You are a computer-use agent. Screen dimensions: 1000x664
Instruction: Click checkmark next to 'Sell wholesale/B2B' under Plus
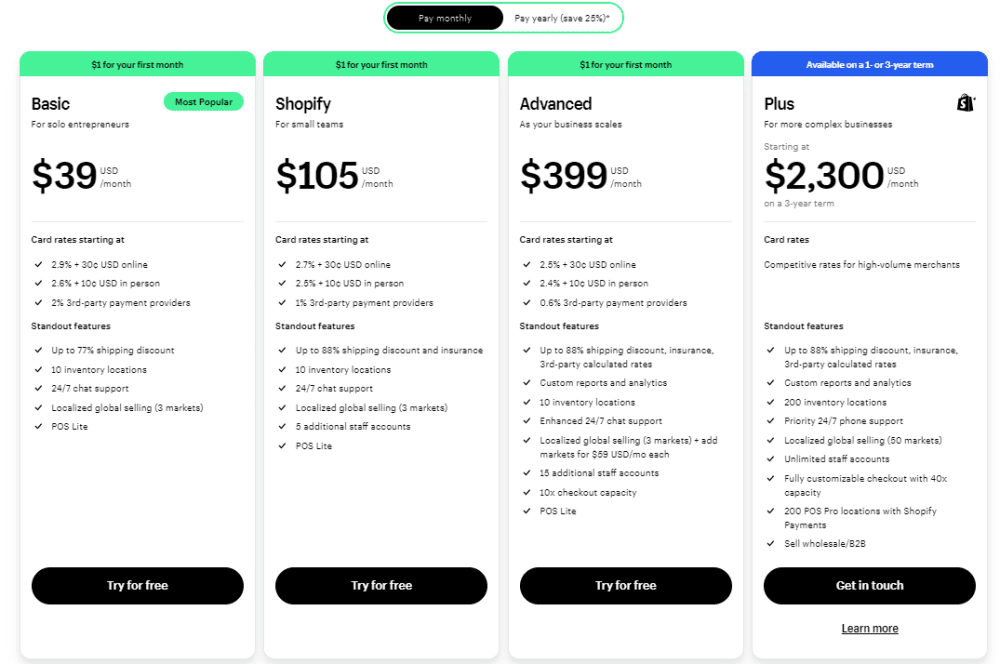tap(771, 545)
